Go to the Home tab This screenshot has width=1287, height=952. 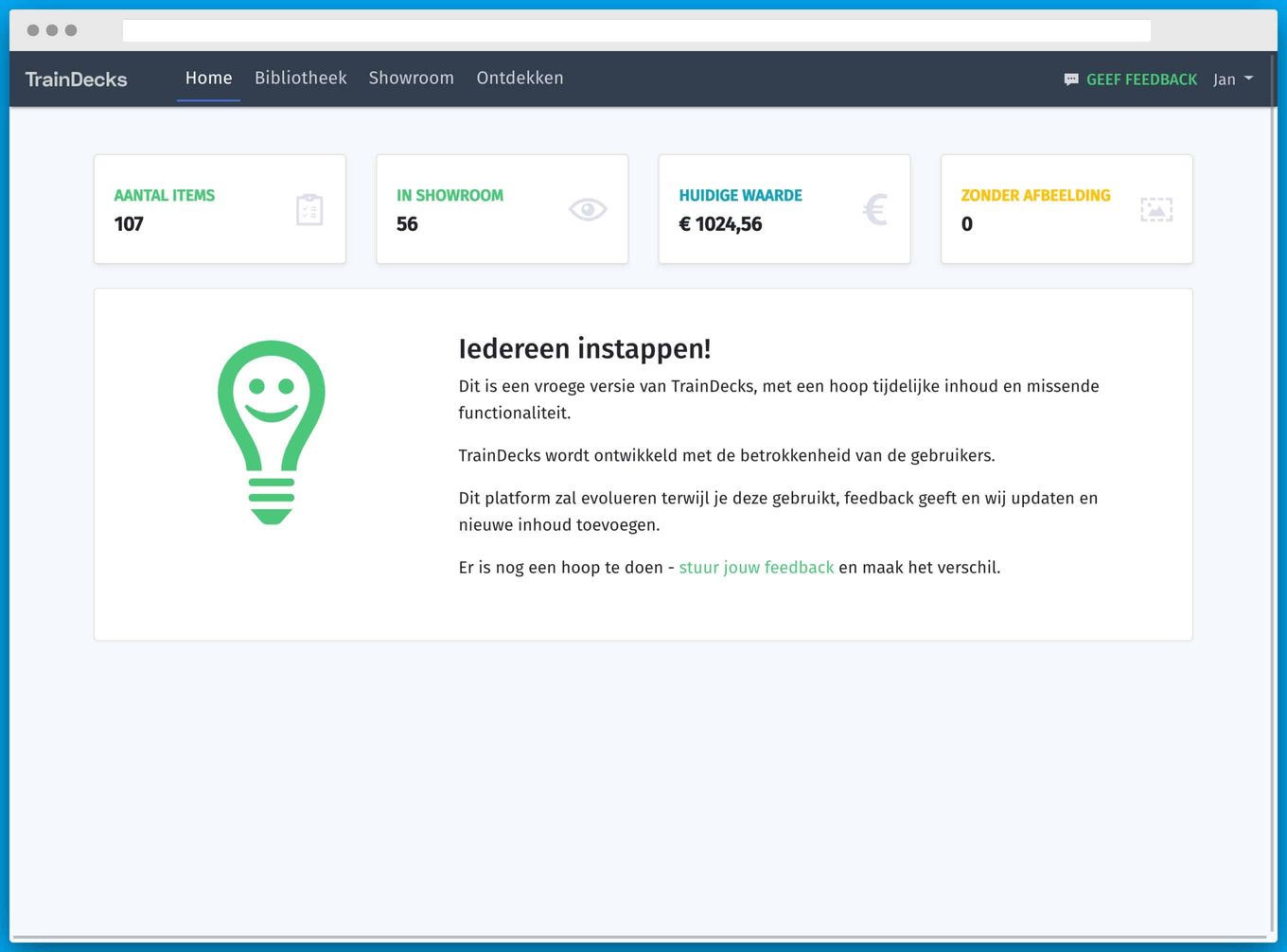click(x=208, y=79)
